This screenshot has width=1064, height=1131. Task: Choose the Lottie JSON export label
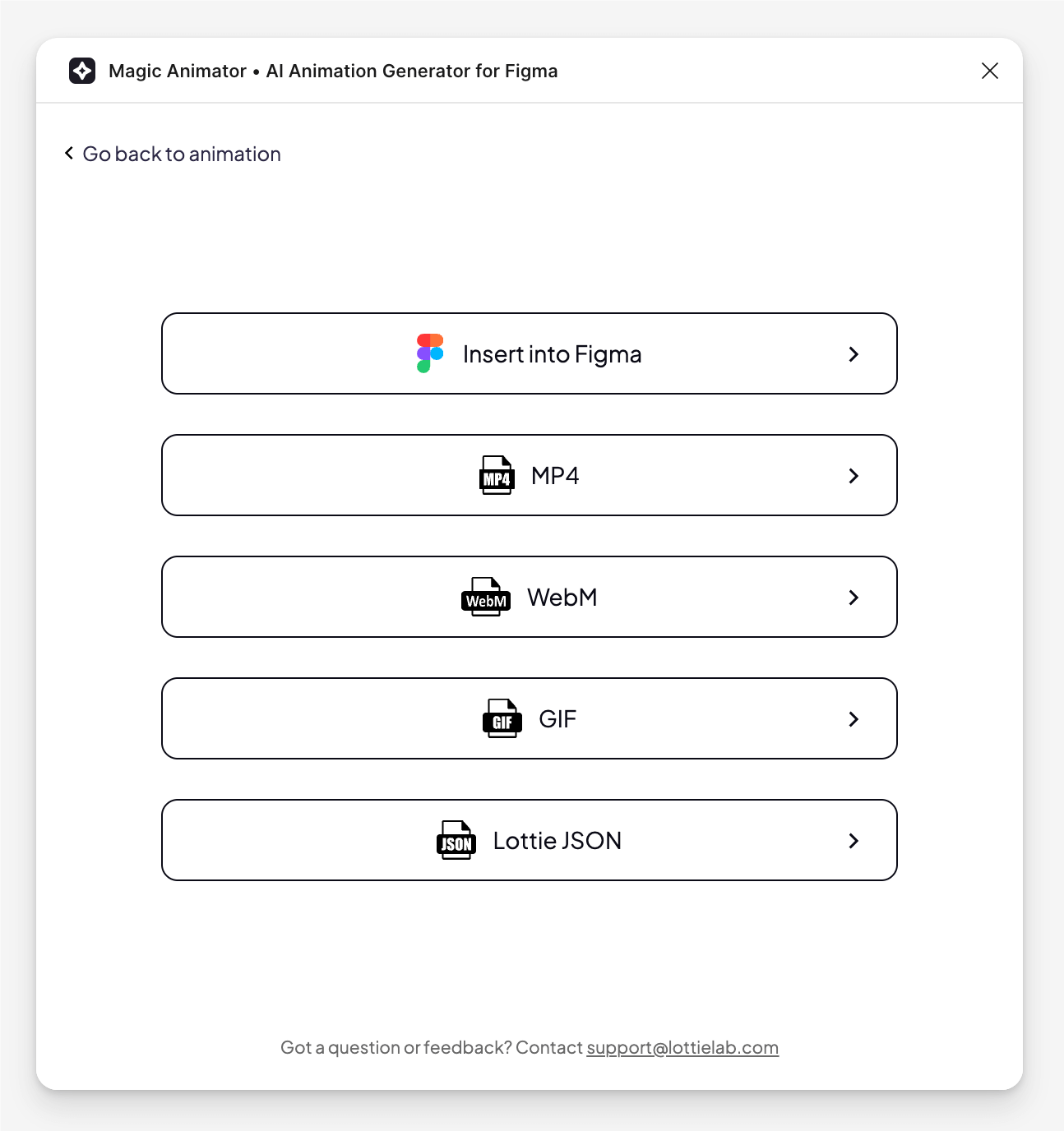coord(557,841)
